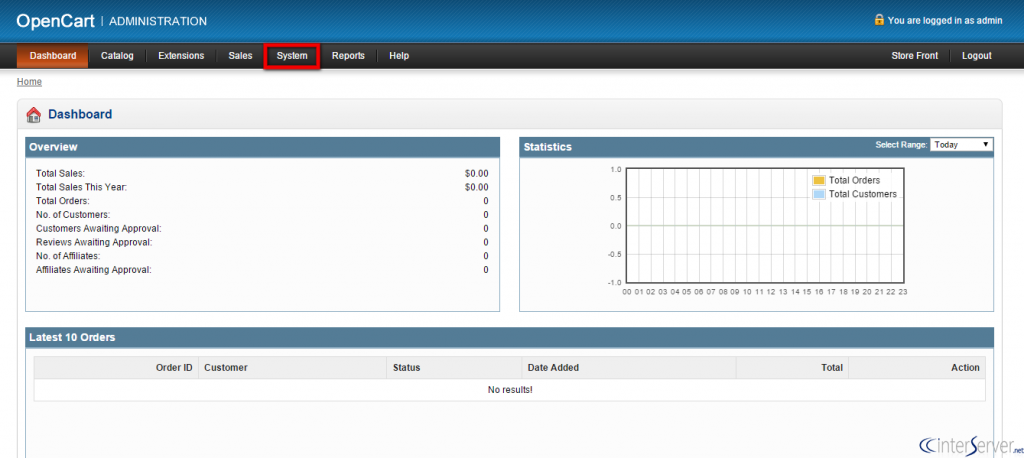Click the statistics chart area

pos(765,225)
